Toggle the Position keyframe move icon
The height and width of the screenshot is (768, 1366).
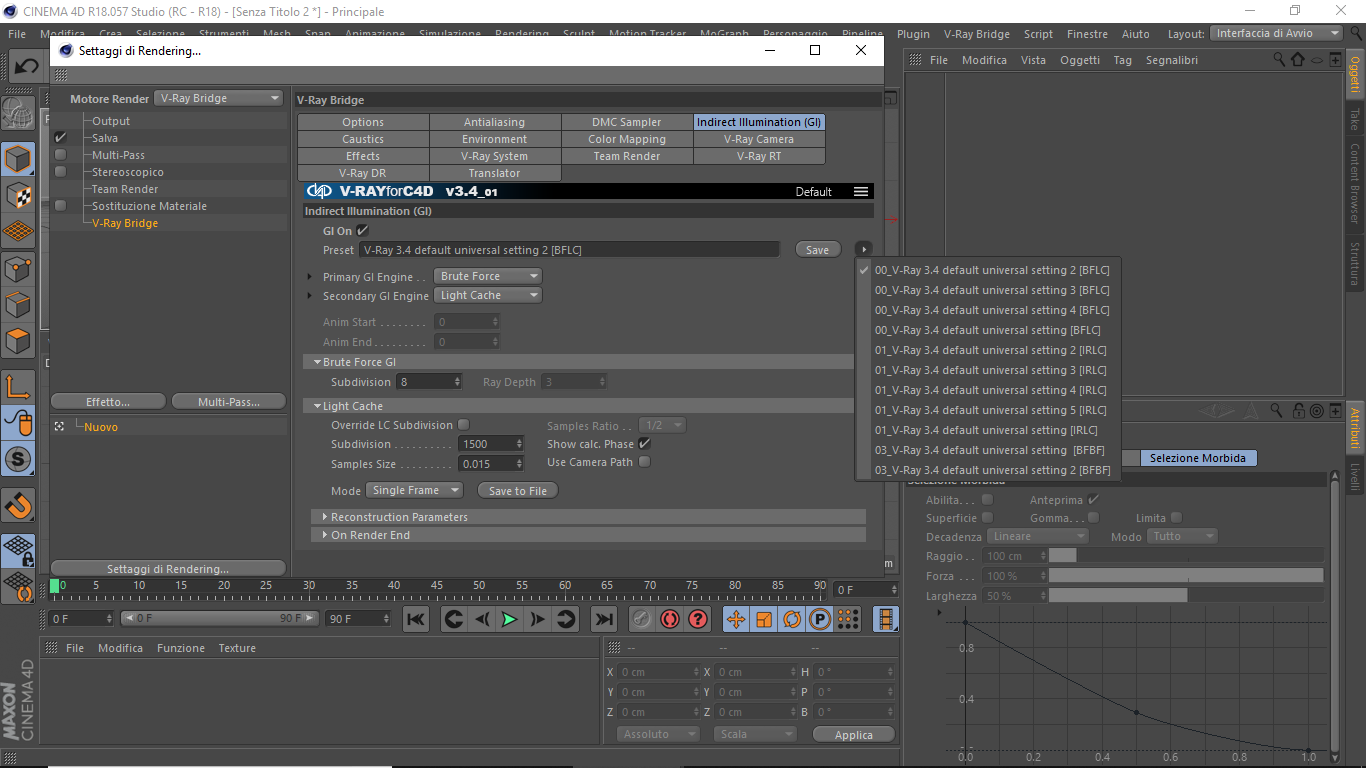click(x=736, y=619)
